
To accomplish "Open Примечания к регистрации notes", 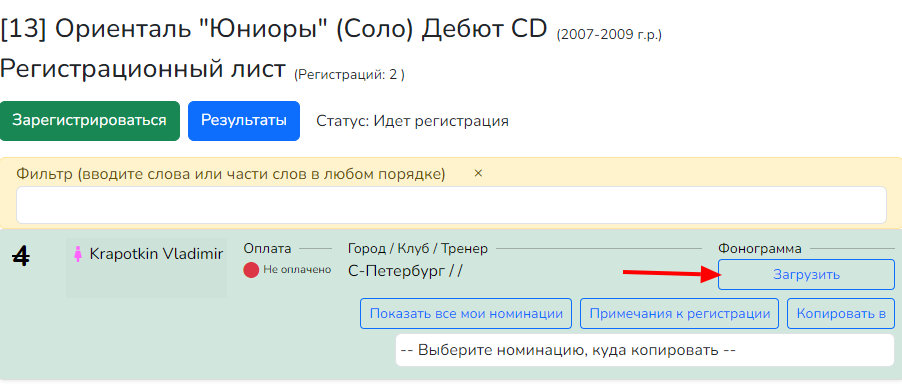I will pos(679,313).
